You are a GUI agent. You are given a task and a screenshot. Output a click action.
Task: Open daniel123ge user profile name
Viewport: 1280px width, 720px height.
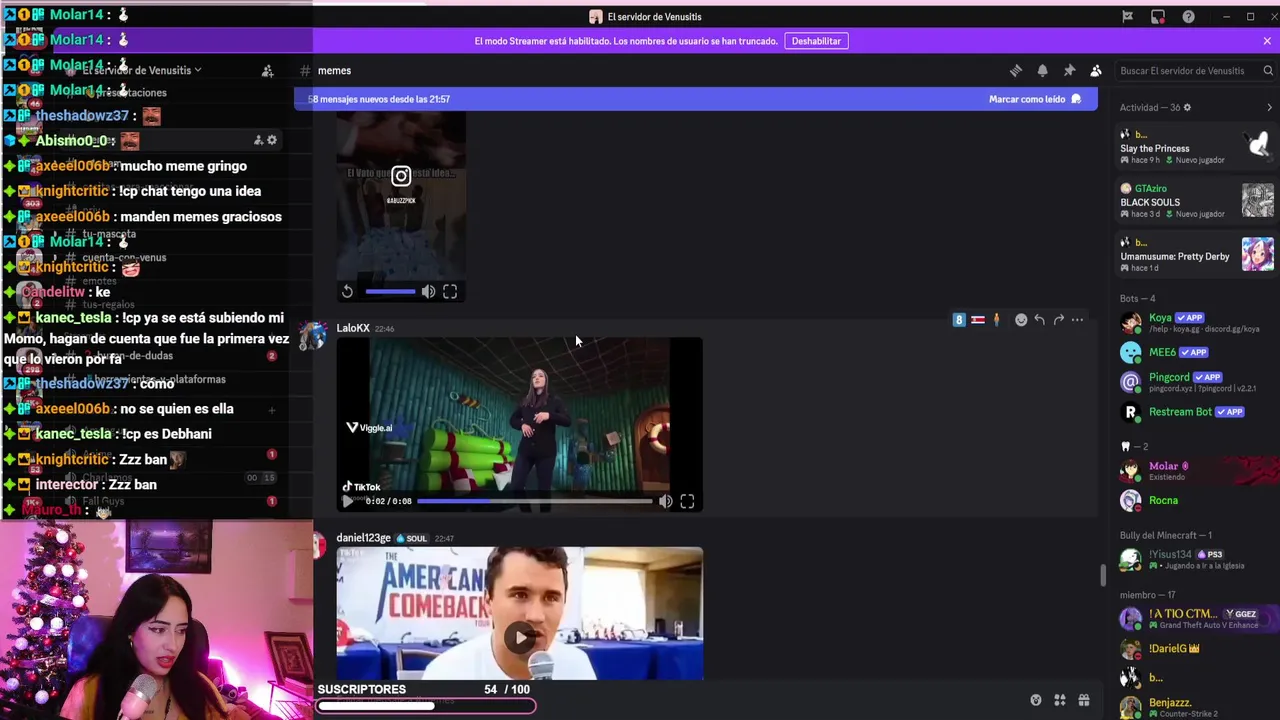(363, 538)
